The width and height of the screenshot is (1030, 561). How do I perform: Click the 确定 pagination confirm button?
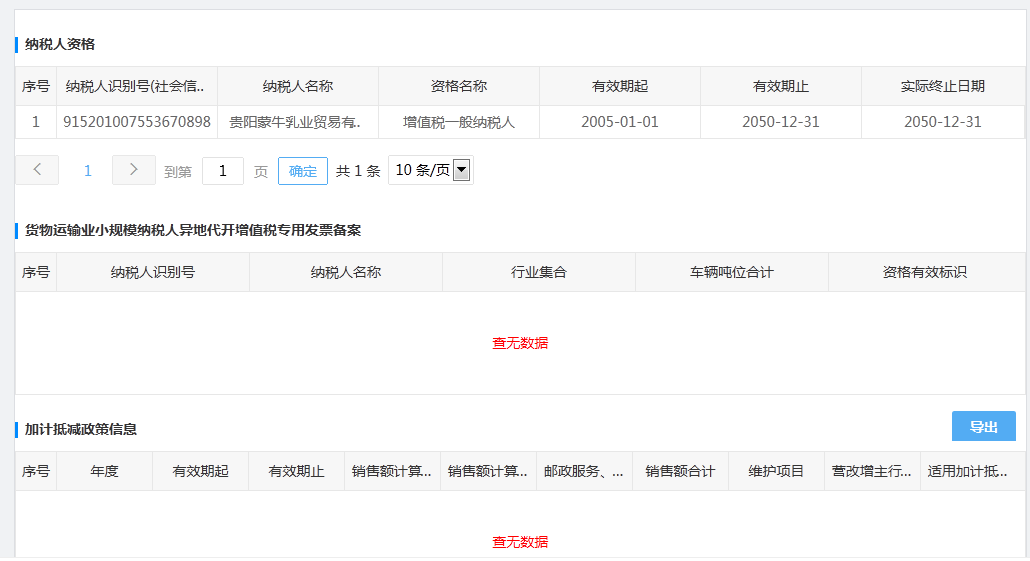point(302,171)
